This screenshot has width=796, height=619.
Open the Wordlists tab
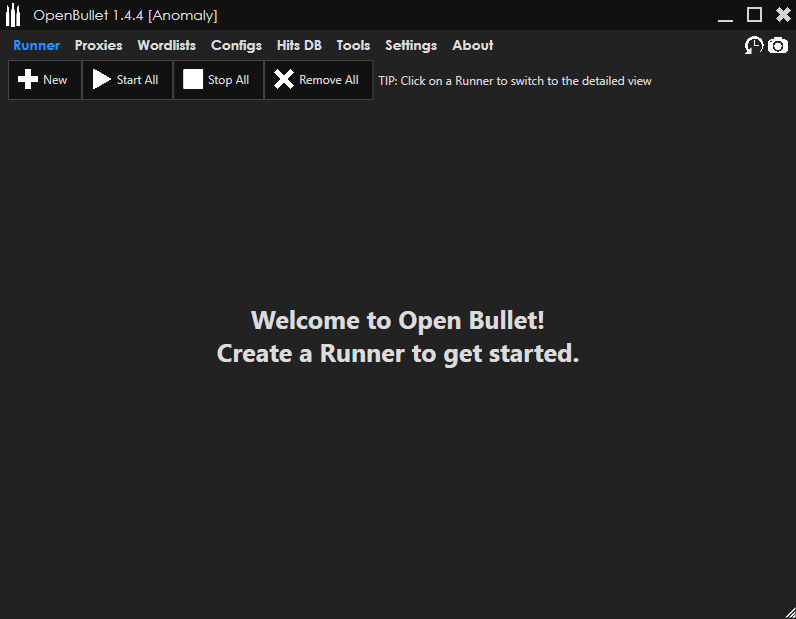coord(167,46)
